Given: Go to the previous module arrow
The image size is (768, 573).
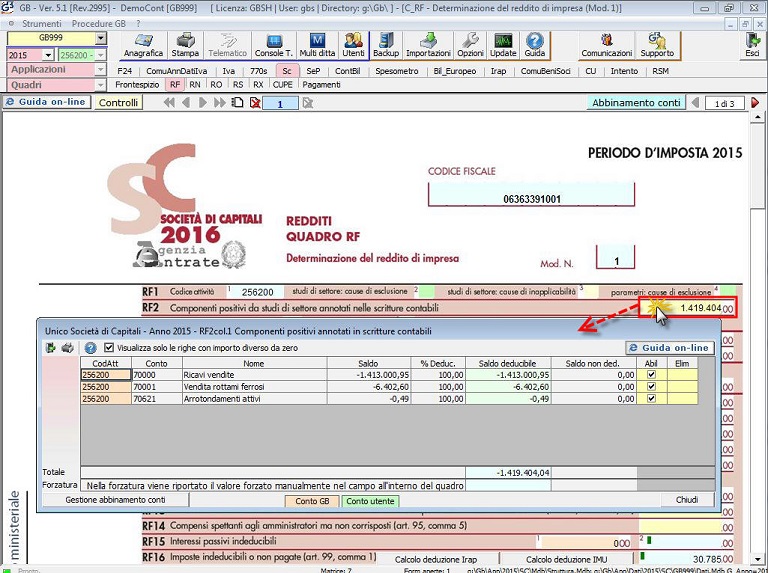Looking at the screenshot, I should [186, 103].
